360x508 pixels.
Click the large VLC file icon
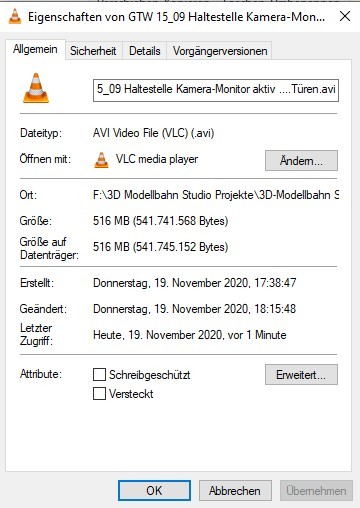(36, 88)
